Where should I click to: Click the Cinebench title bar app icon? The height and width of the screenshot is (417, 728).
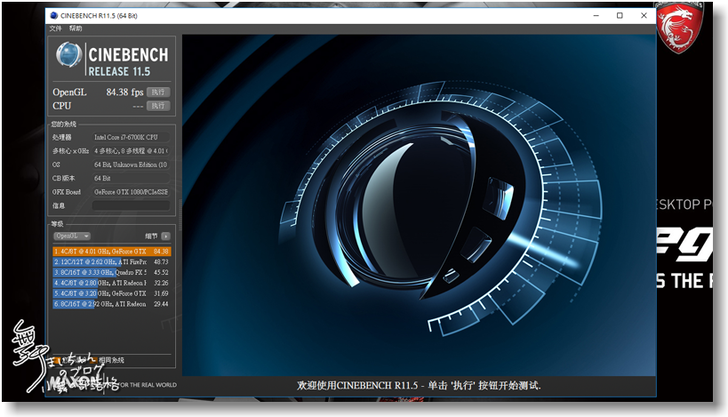52,15
